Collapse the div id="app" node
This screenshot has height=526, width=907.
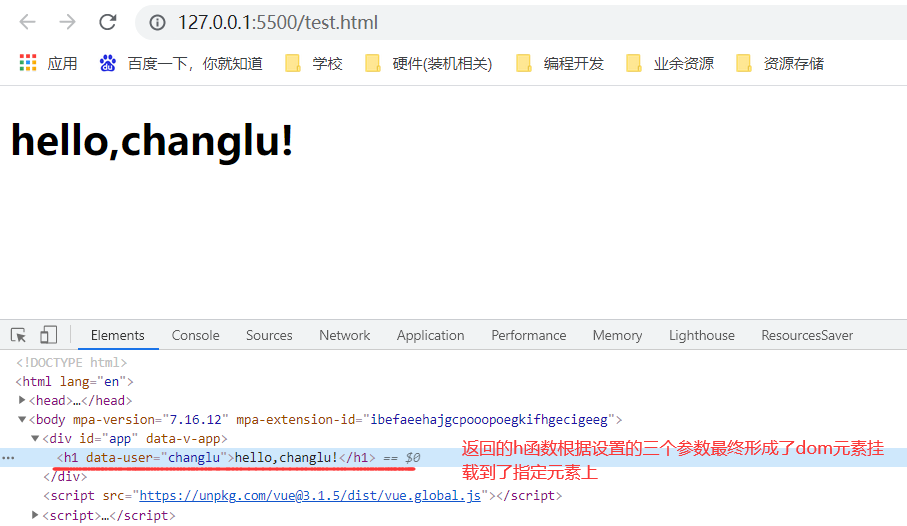click(35, 438)
